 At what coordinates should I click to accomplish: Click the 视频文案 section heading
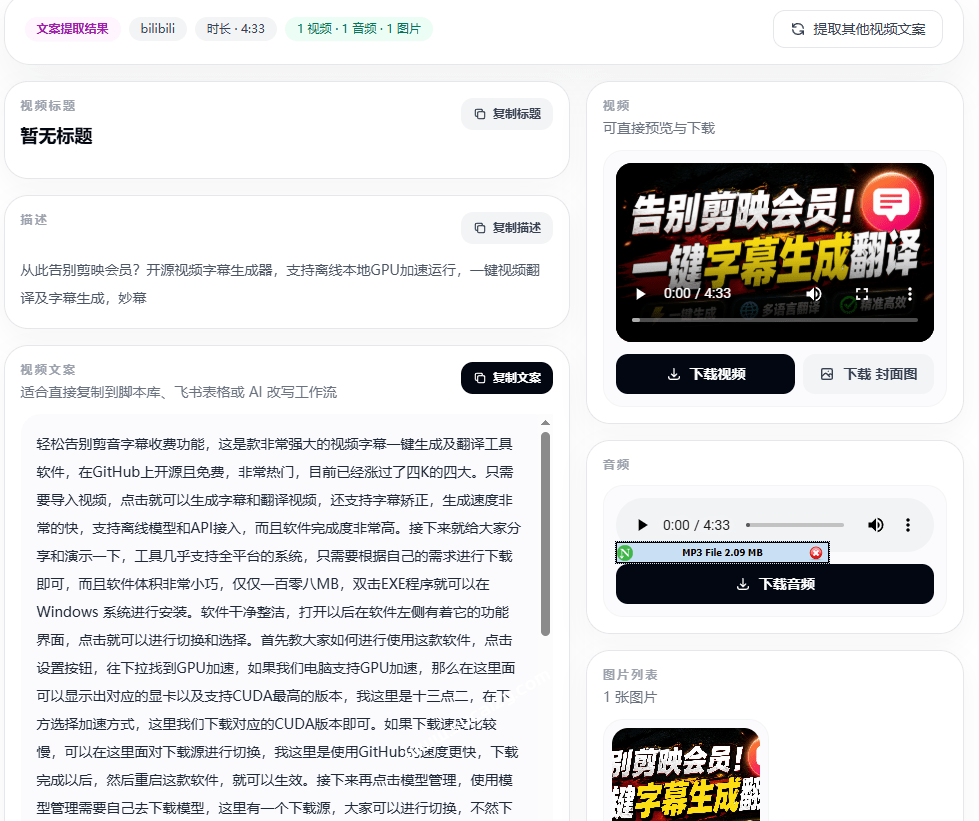click(x=47, y=370)
